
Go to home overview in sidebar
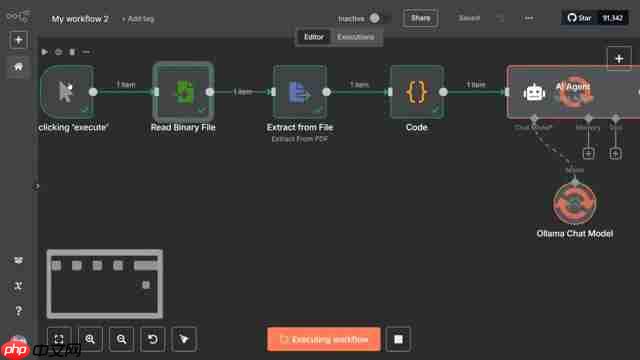[18, 67]
